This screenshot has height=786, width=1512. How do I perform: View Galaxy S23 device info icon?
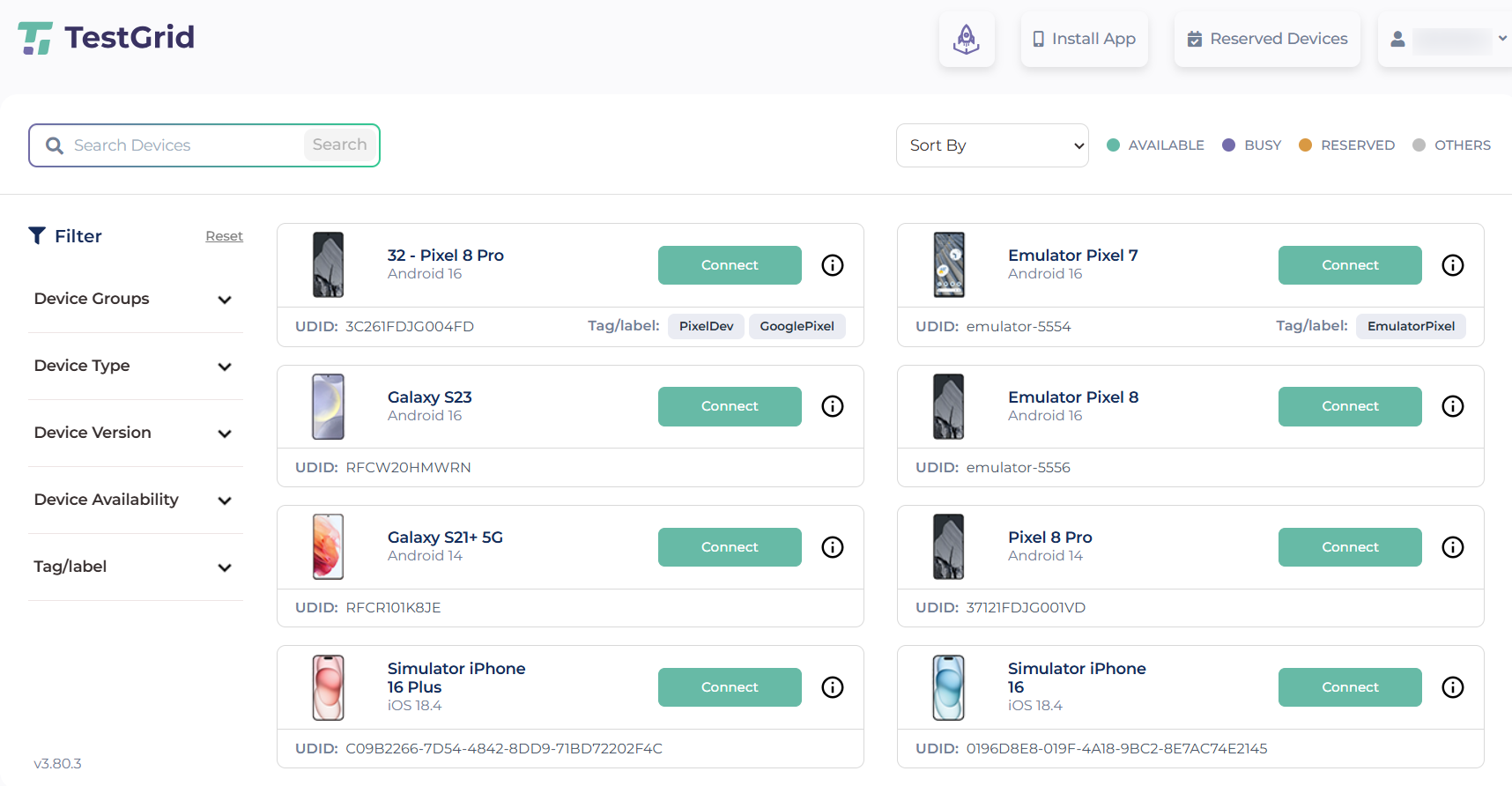(833, 406)
